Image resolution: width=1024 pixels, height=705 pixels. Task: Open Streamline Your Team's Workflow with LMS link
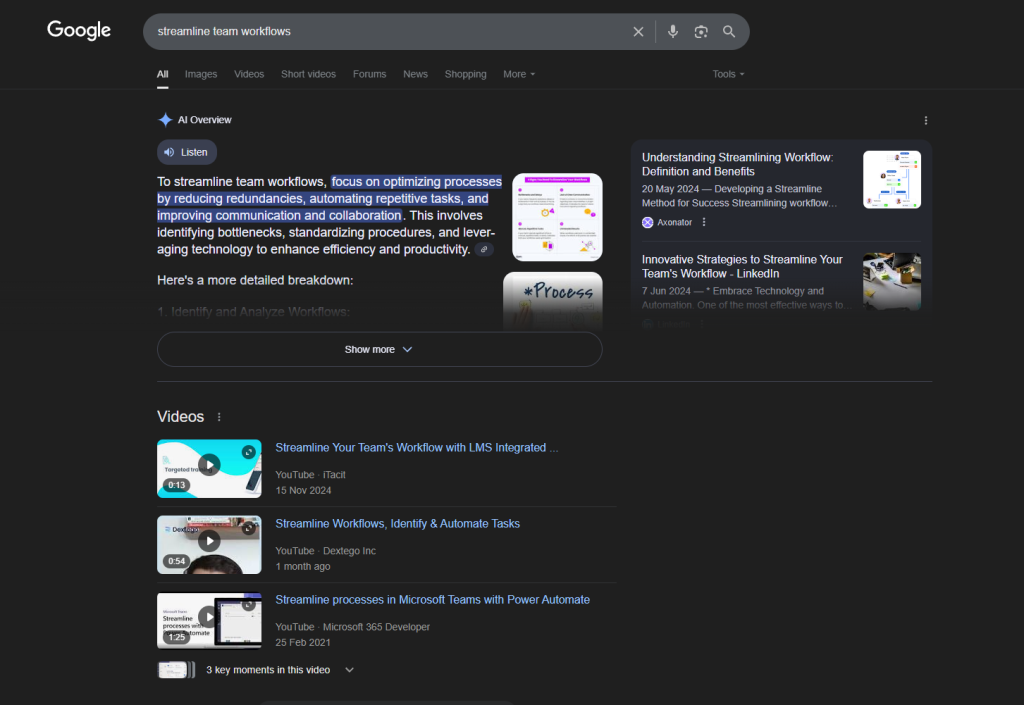click(x=417, y=448)
